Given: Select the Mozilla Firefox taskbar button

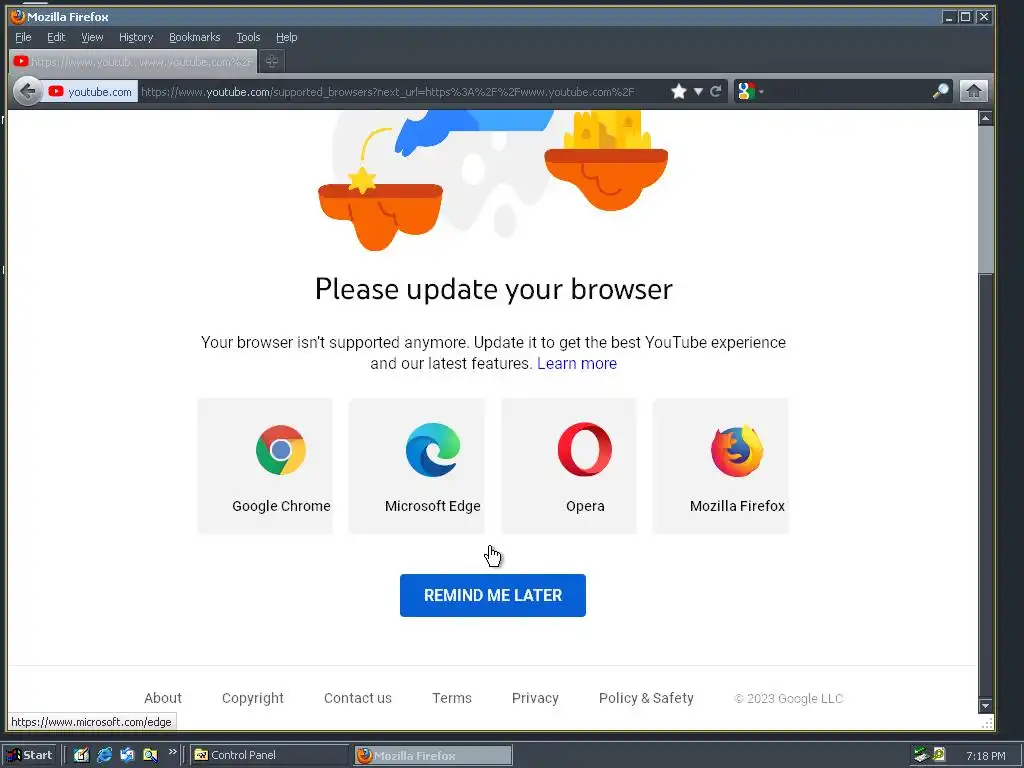Looking at the screenshot, I should pos(432,756).
